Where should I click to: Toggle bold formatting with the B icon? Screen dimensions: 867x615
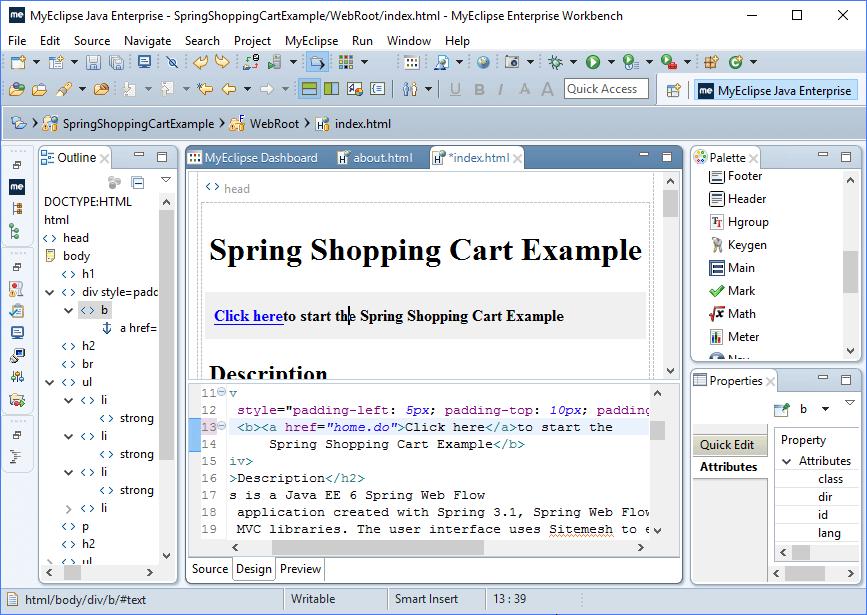pos(479,90)
